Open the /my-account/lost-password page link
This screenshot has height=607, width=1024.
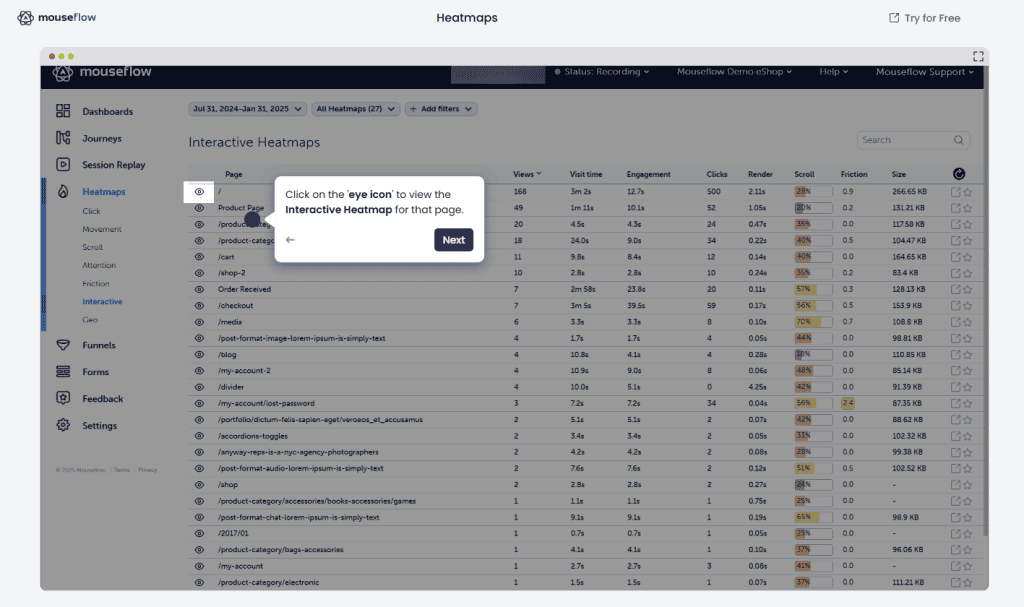point(266,404)
